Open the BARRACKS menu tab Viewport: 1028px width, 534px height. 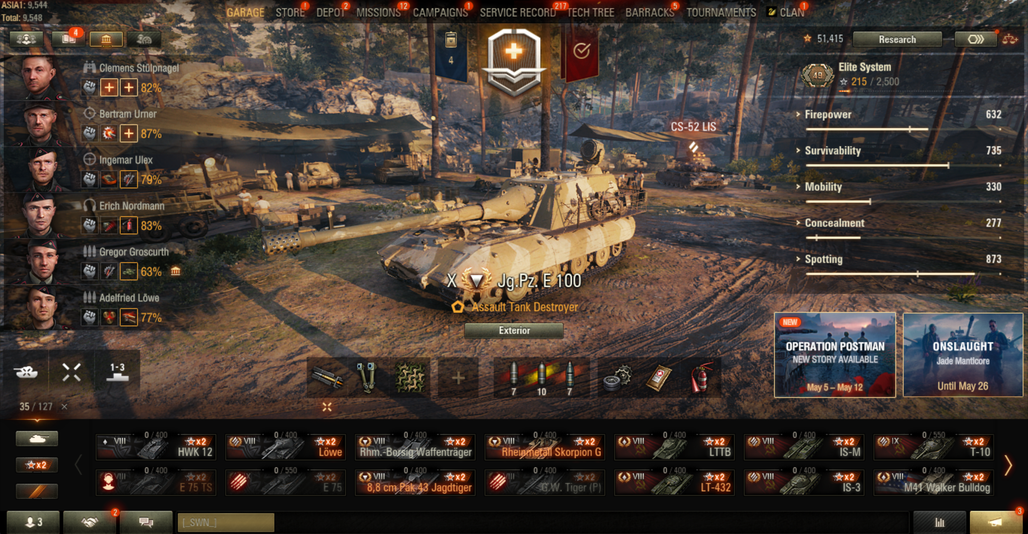[x=649, y=12]
